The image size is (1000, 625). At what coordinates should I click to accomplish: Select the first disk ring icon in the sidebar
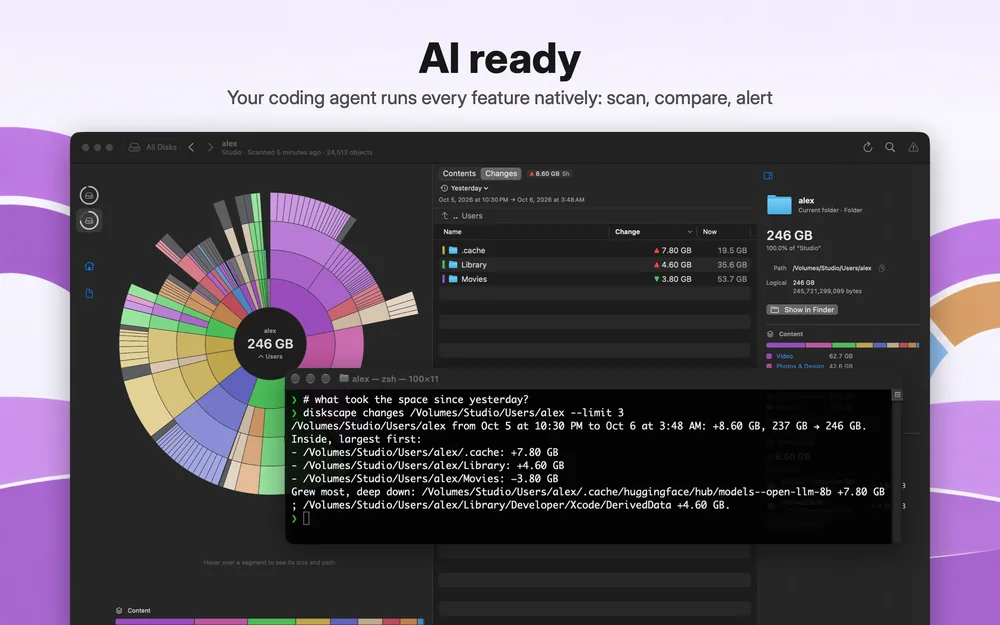89,195
